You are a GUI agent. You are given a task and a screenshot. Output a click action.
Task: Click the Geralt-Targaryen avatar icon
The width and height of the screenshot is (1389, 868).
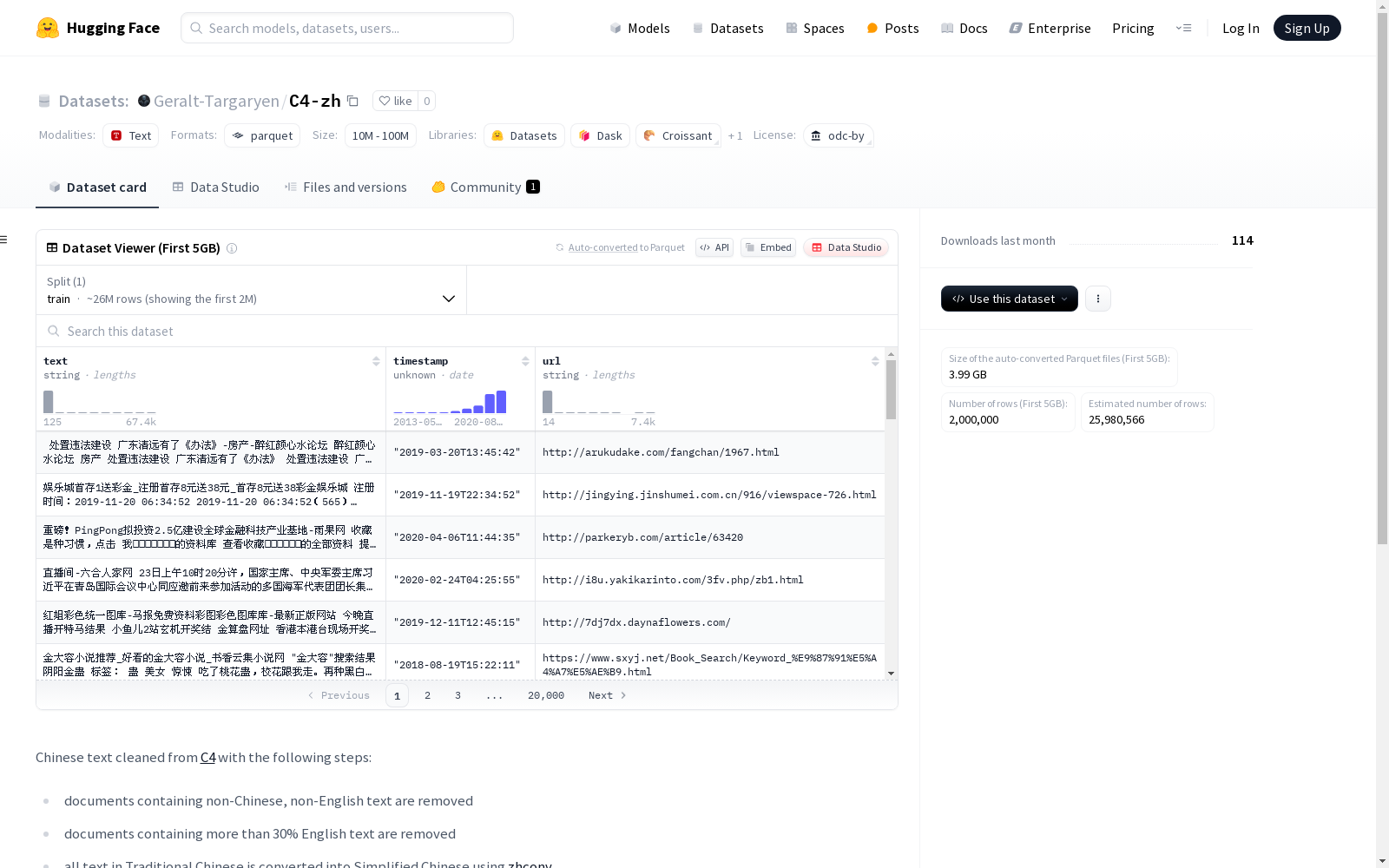144,101
